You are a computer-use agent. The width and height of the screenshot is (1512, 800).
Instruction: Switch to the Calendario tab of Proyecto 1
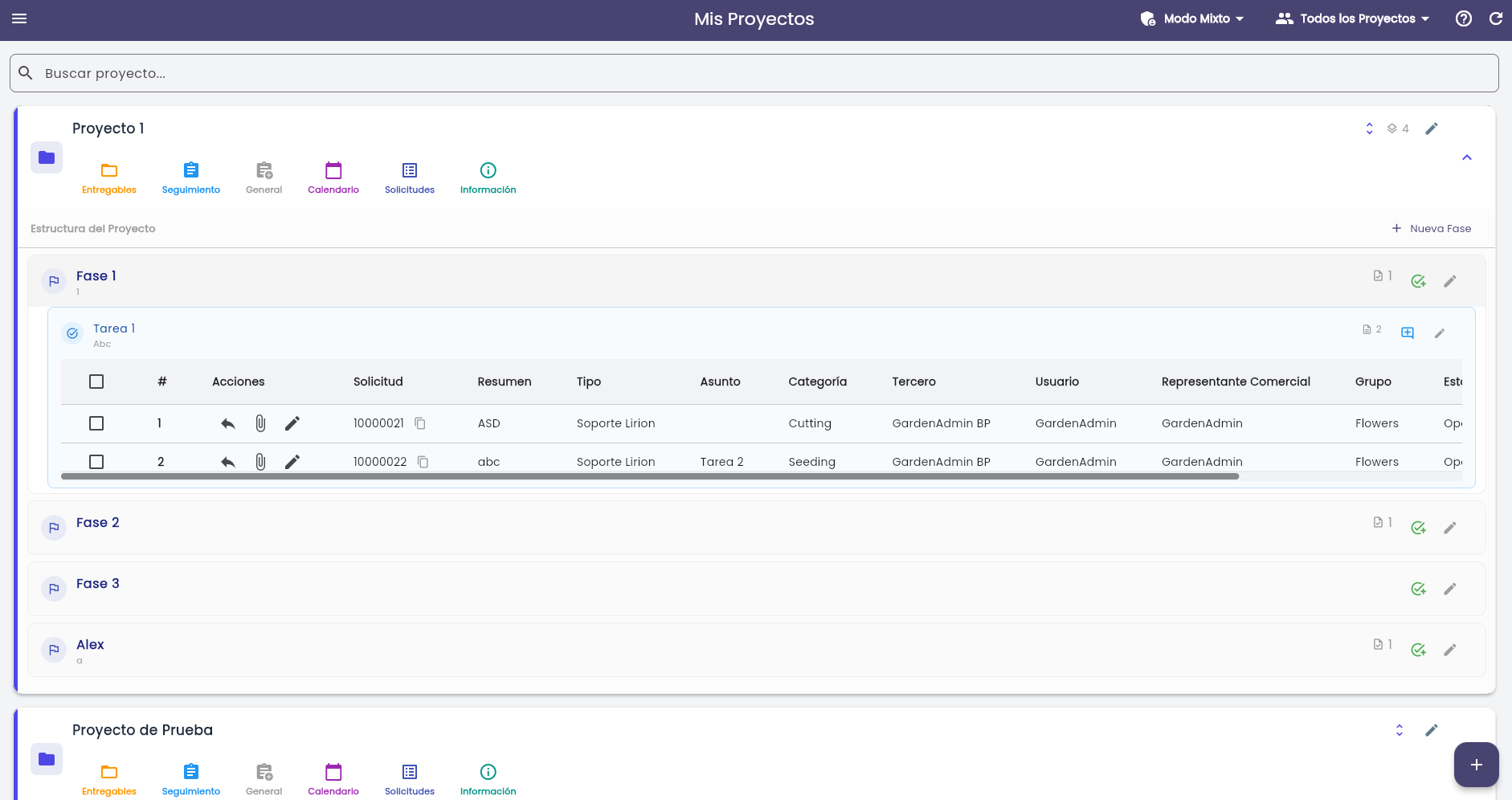tap(333, 178)
